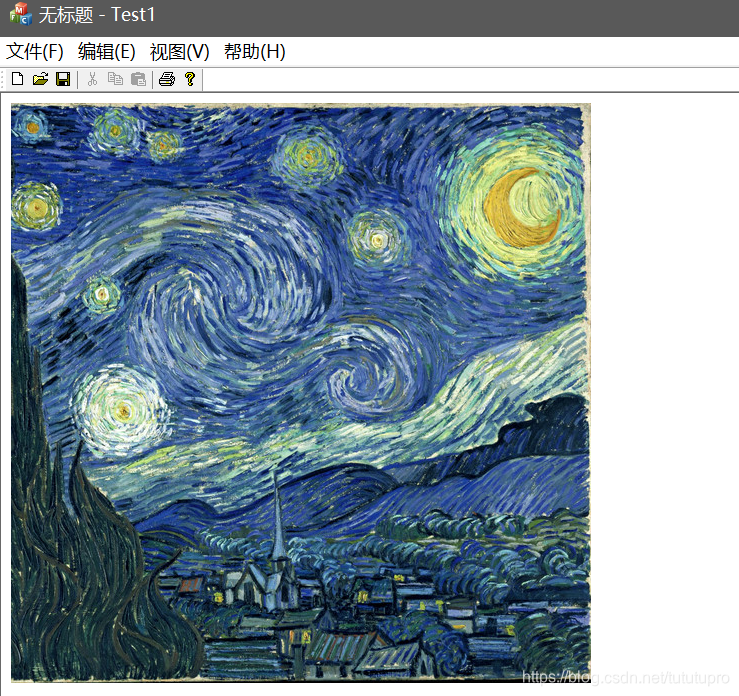
Task: Click the Paste clipboard toolbar icon
Action: click(x=138, y=79)
